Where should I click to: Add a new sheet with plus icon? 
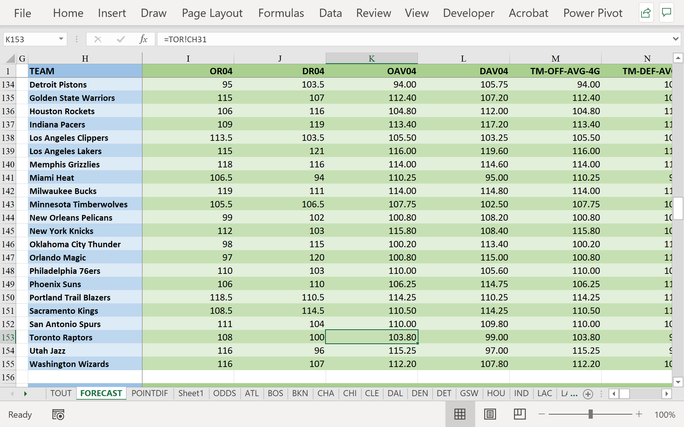pos(588,394)
